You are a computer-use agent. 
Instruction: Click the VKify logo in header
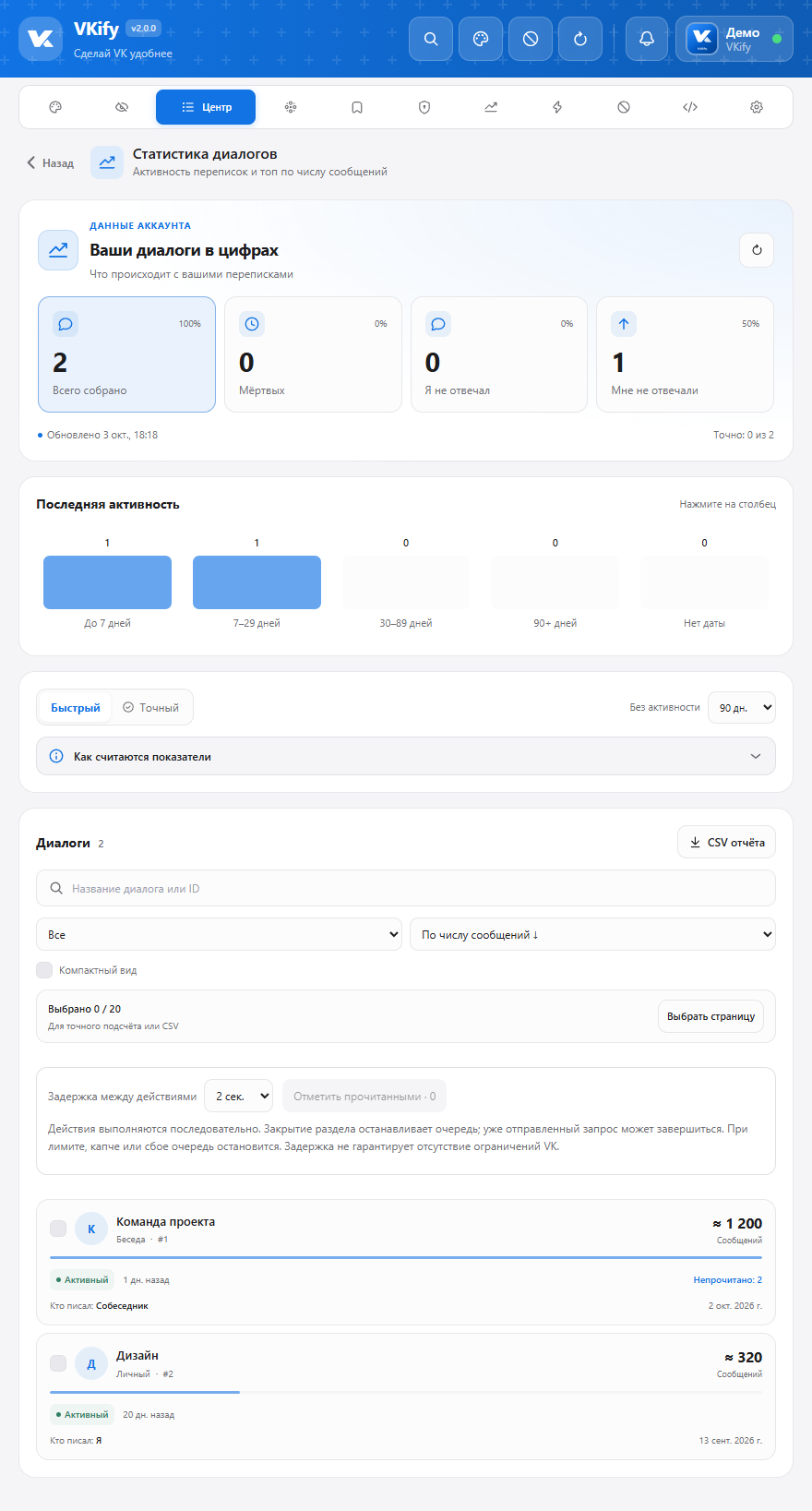click(x=41, y=39)
